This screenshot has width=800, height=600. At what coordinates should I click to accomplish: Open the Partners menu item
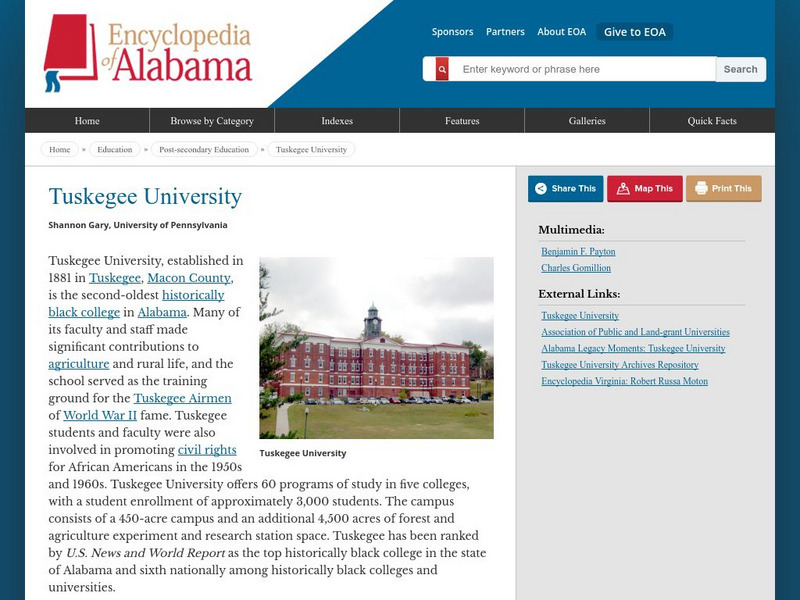tap(506, 31)
